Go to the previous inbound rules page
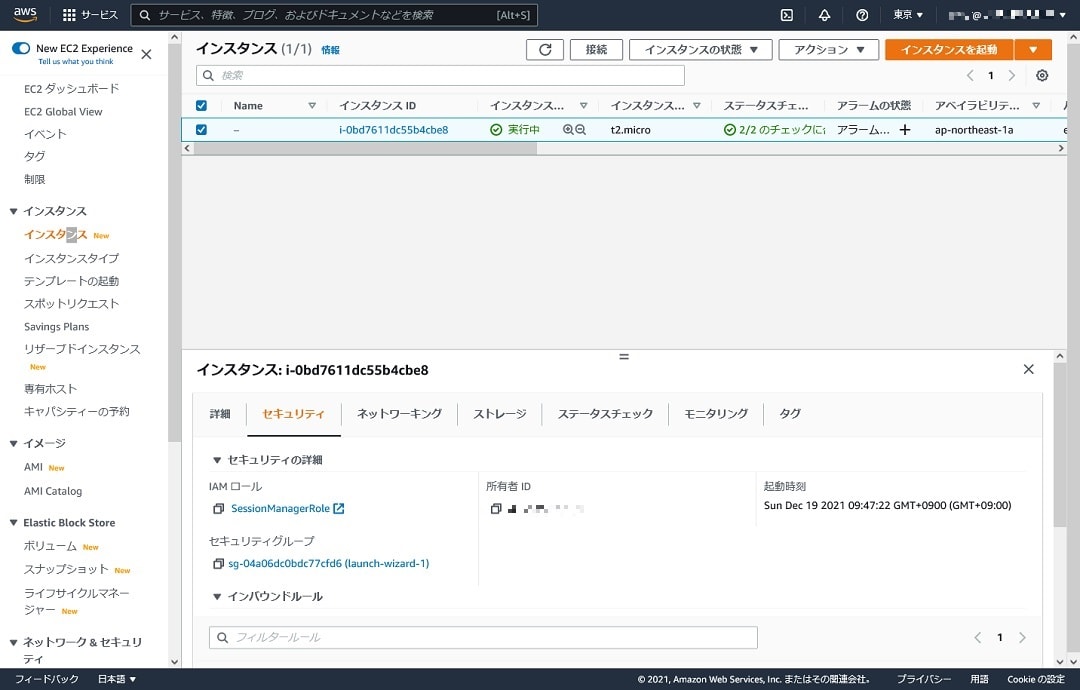Image resolution: width=1080 pixels, height=690 pixels. point(977,638)
